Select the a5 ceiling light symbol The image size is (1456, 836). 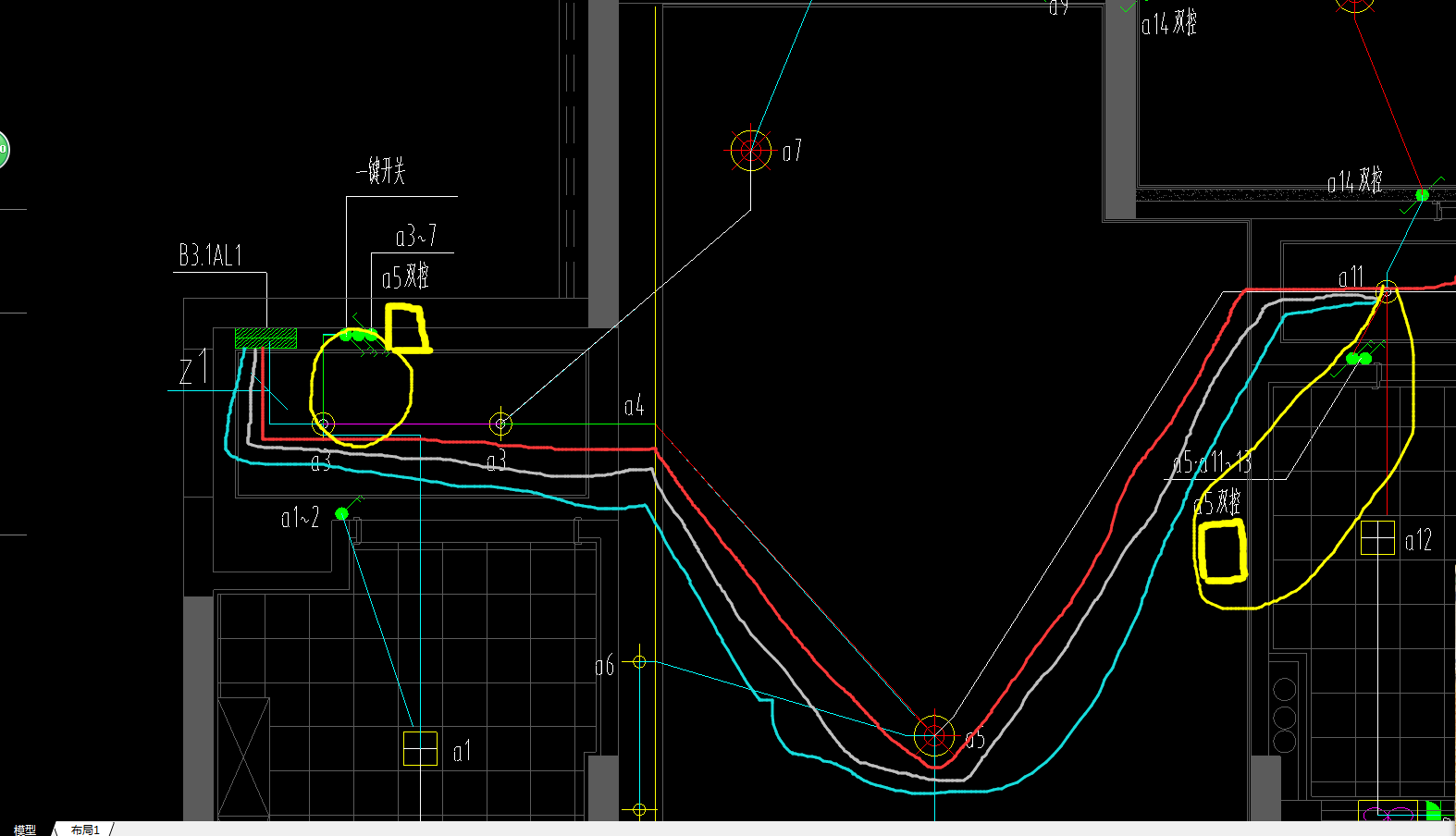click(x=934, y=735)
